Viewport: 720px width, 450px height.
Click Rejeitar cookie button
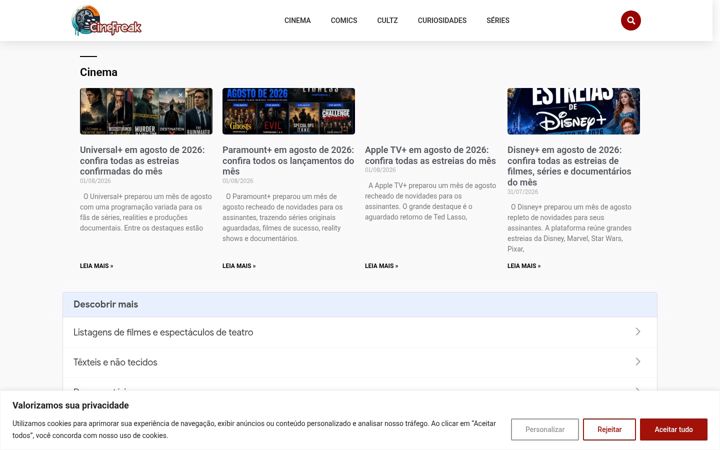click(x=609, y=429)
